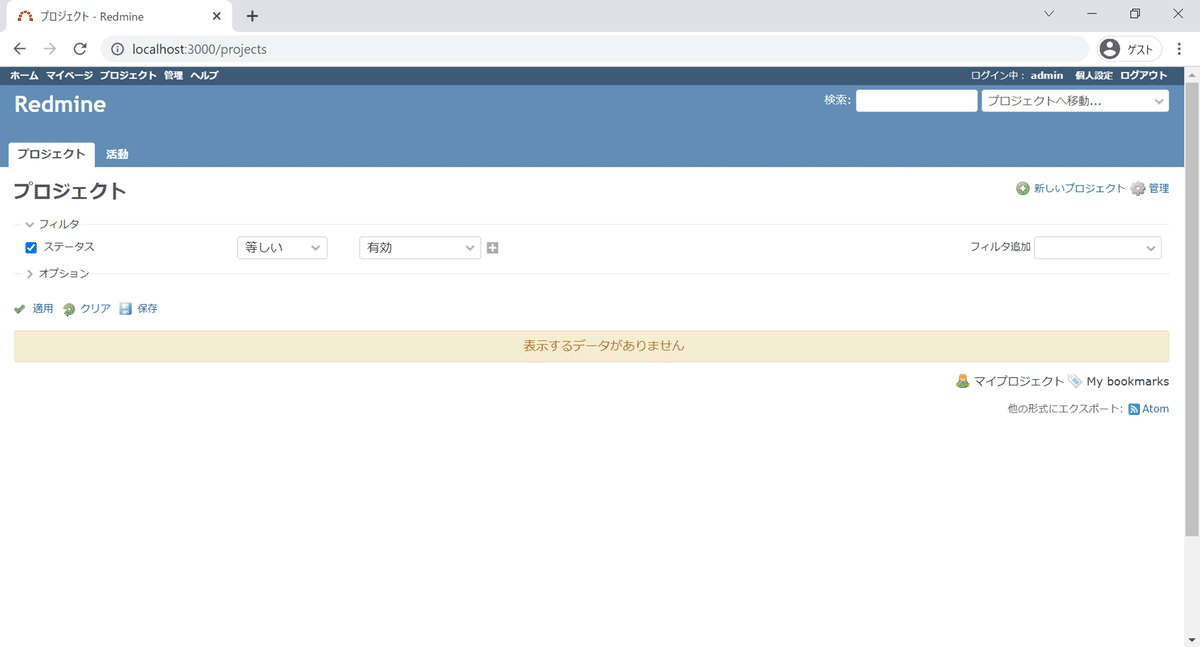1200x647 pixels.
Task: Click the tag icon beside My bookmarks
Action: (1075, 381)
